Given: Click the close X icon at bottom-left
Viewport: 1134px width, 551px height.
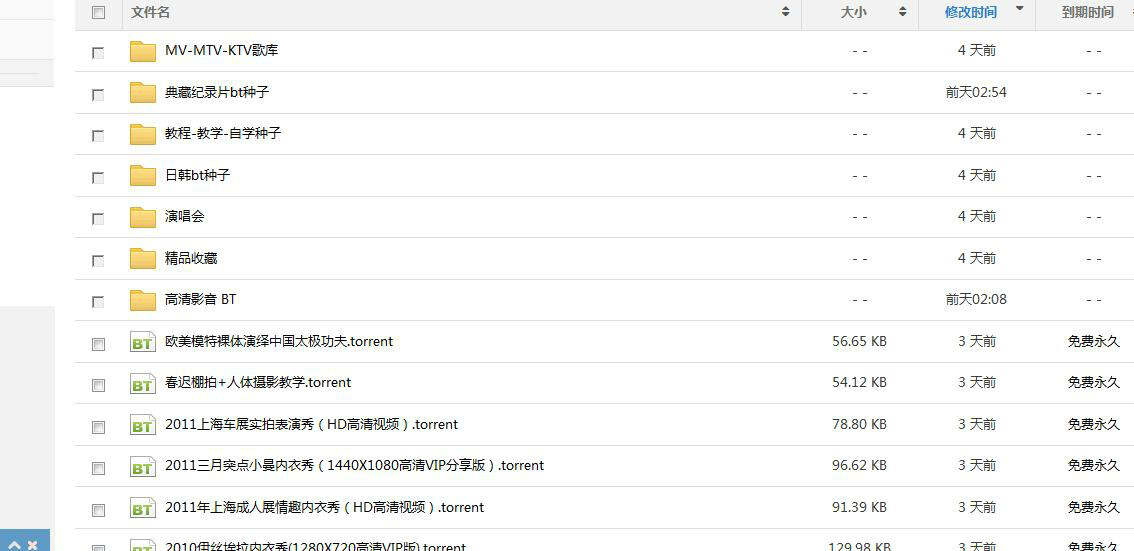Looking at the screenshot, I should point(33,545).
